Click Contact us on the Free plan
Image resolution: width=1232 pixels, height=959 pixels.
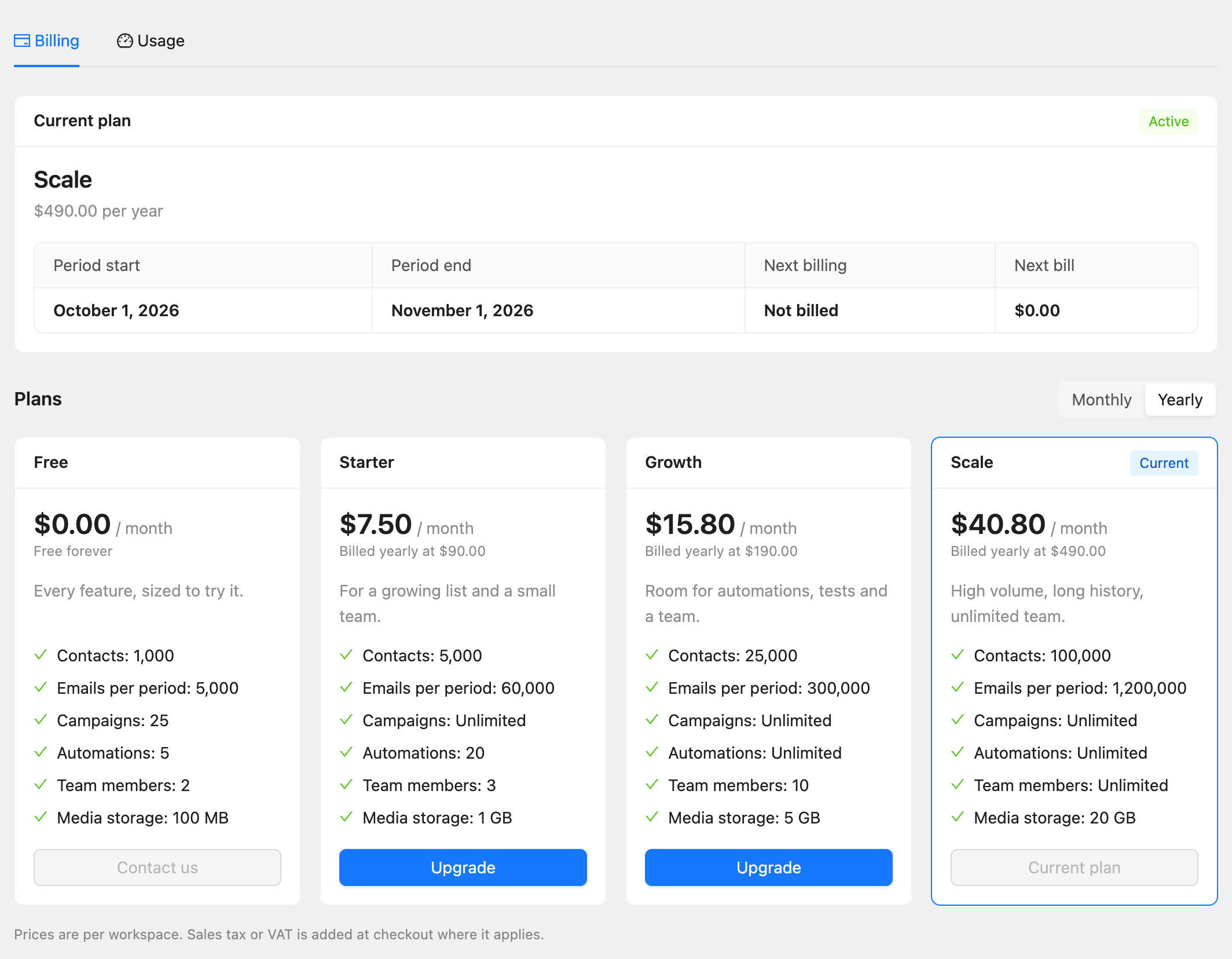pos(157,868)
